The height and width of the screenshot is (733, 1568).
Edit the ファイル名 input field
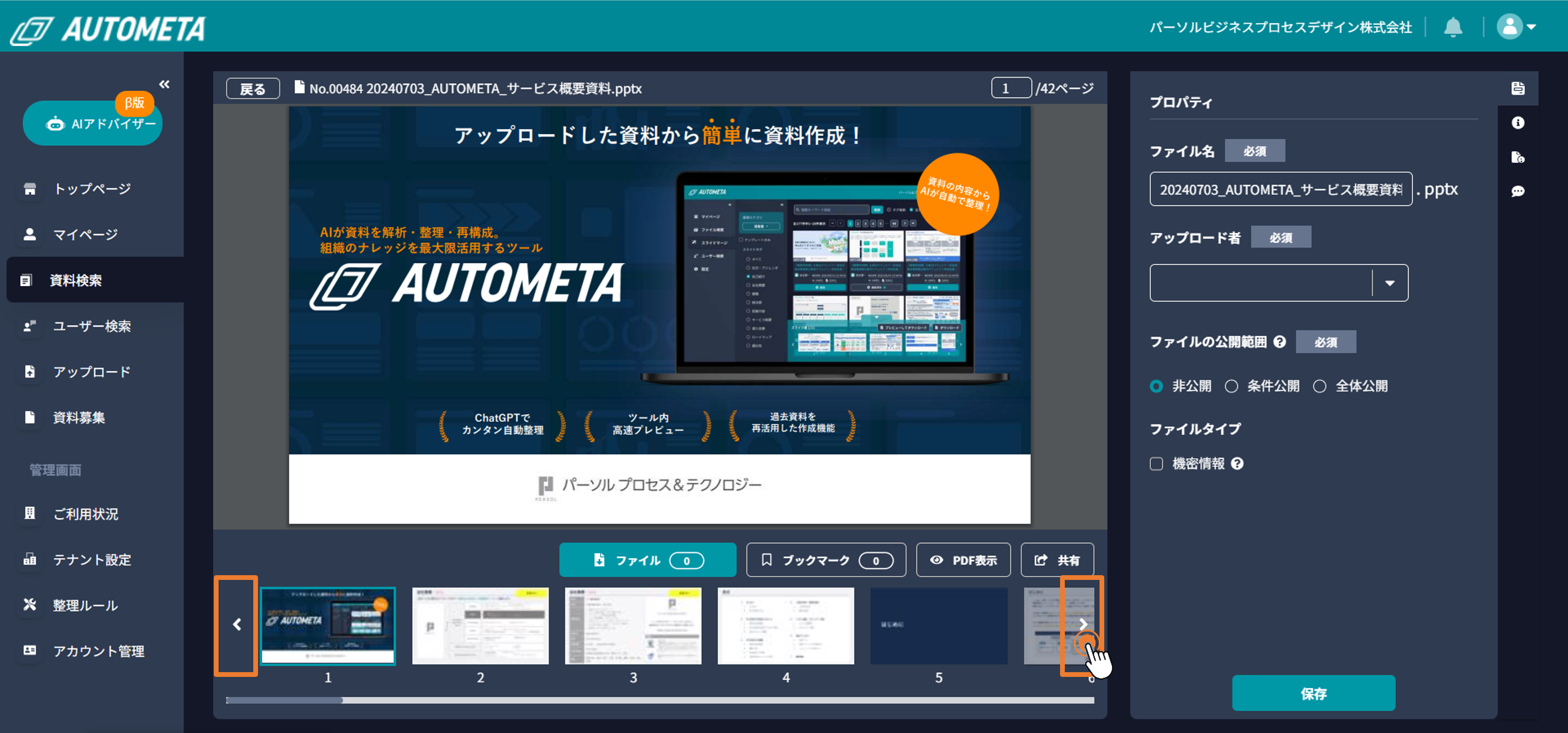coord(1281,189)
